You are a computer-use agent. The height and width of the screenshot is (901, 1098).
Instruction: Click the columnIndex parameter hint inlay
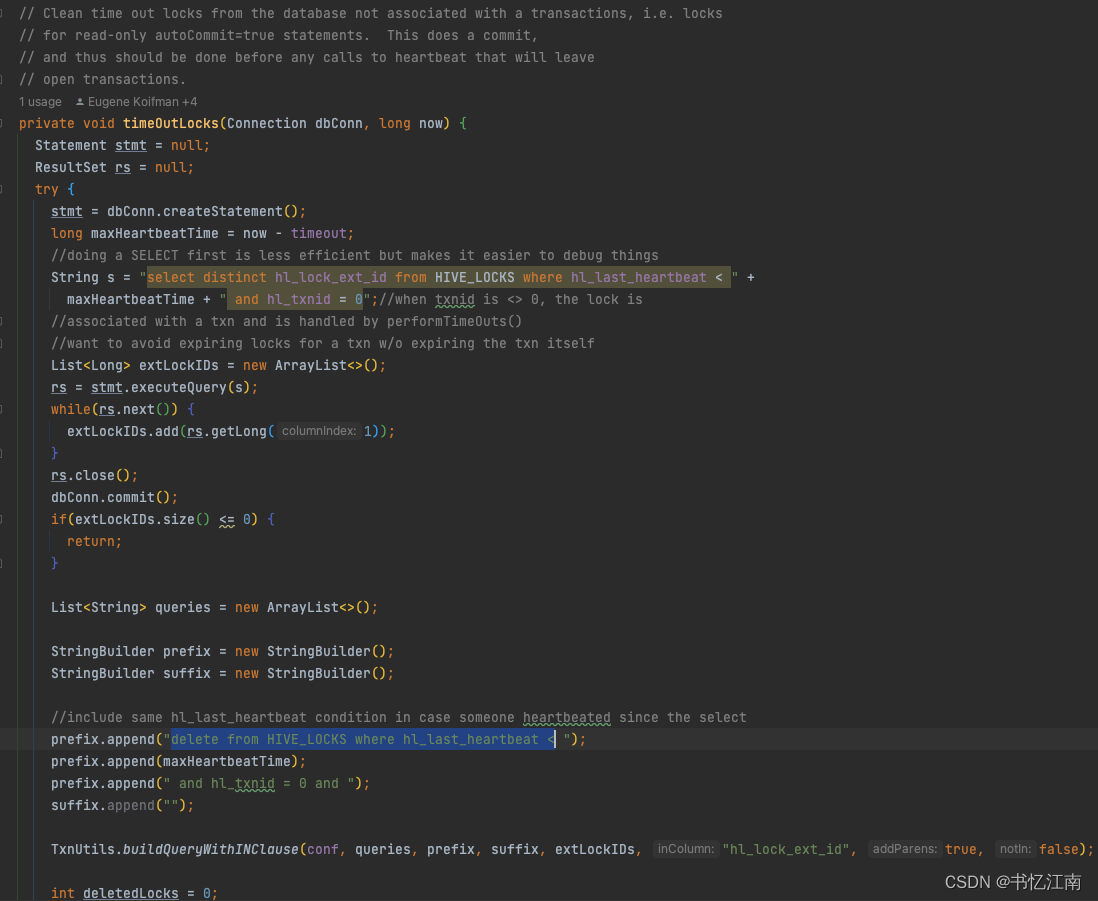[x=318, y=430]
